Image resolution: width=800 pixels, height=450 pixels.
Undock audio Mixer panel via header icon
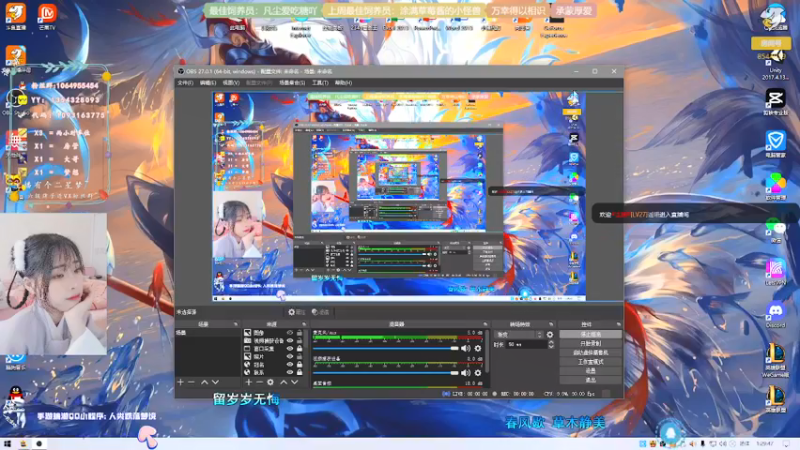point(485,324)
